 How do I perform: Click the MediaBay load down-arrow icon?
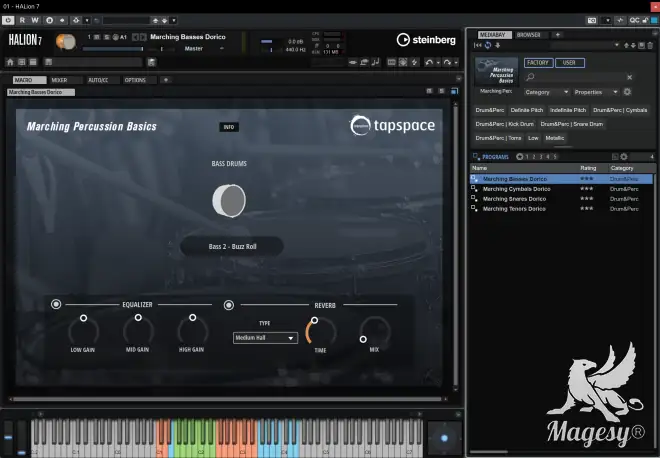(497, 45)
